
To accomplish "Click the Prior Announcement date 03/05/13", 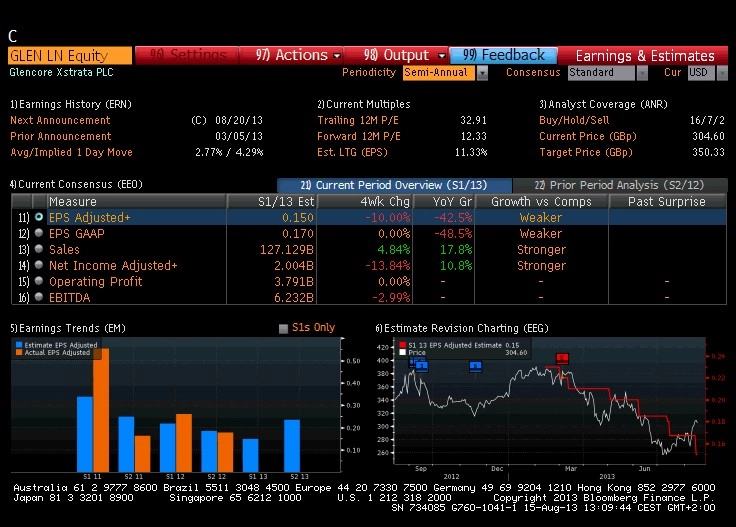I will point(239,136).
